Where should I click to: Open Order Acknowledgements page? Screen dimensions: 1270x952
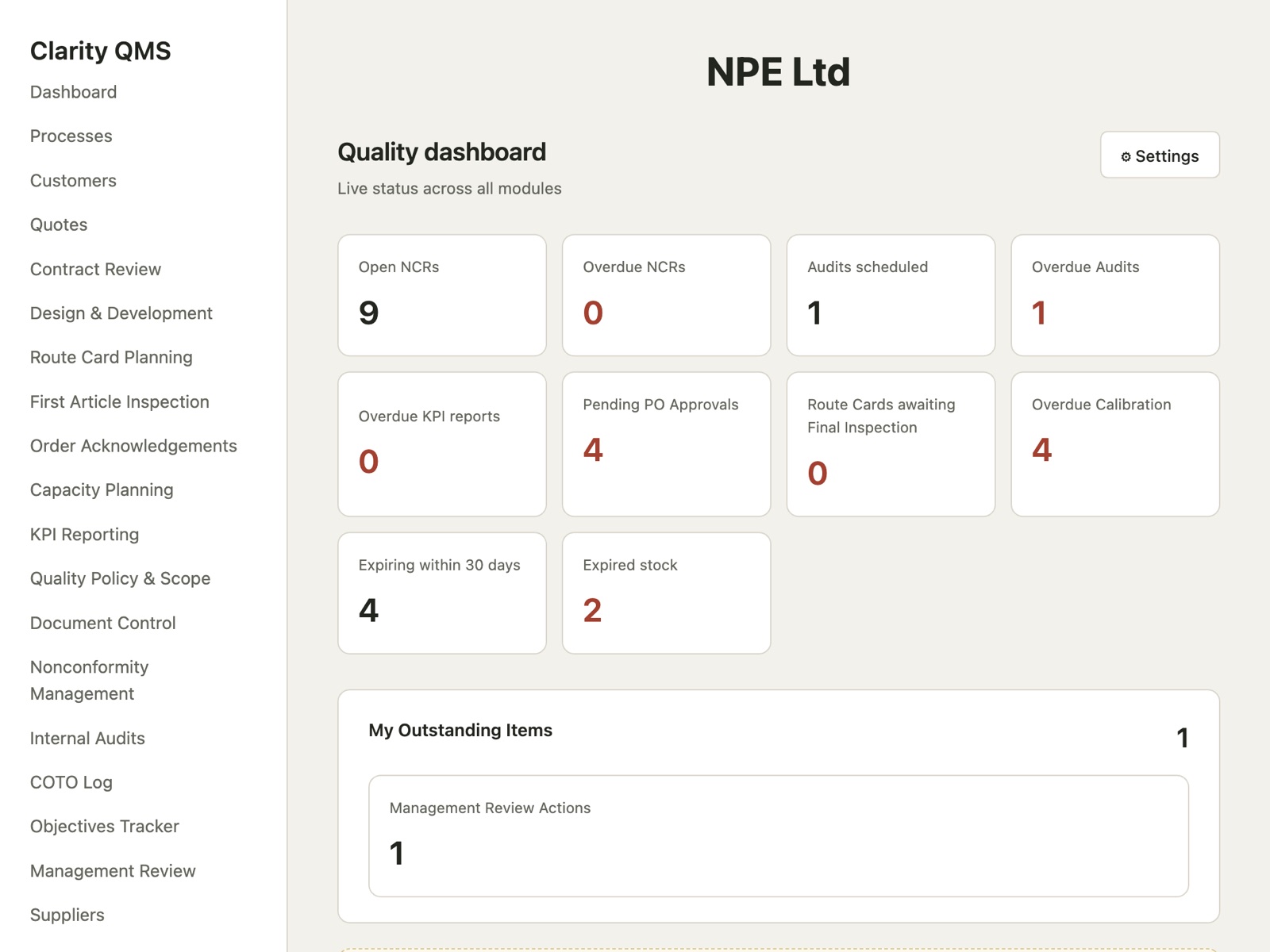point(133,446)
